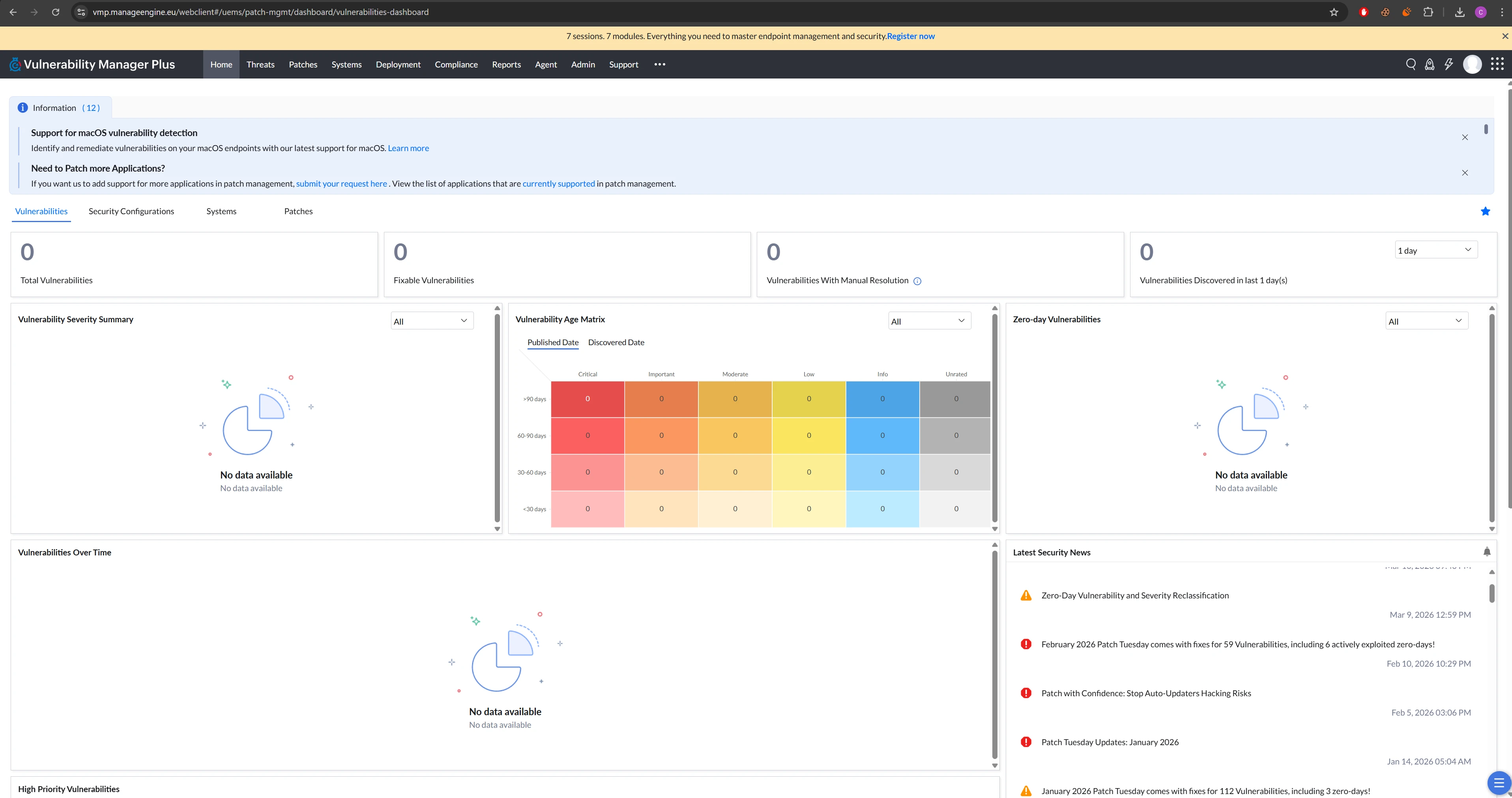Open Chrome three-dot menu
Viewport: 1512px width, 798px height.
click(x=1503, y=12)
